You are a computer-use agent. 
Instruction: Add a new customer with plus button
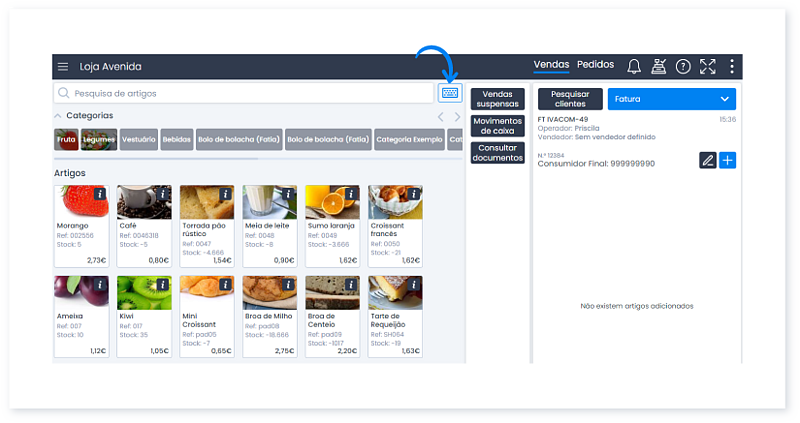(728, 160)
